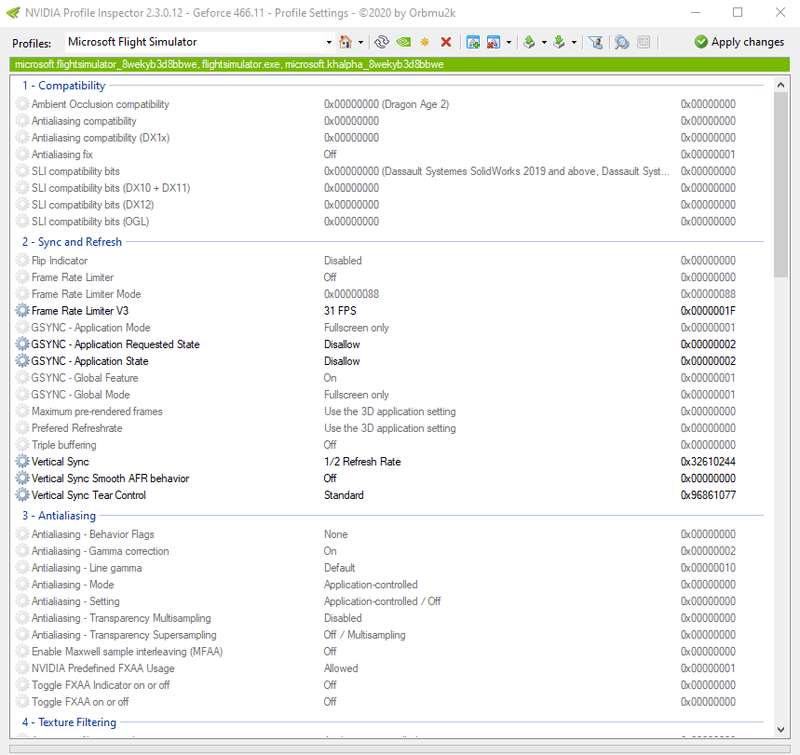The width and height of the screenshot is (800, 755).
Task: Delete profile with the red X icon
Action: click(446, 42)
